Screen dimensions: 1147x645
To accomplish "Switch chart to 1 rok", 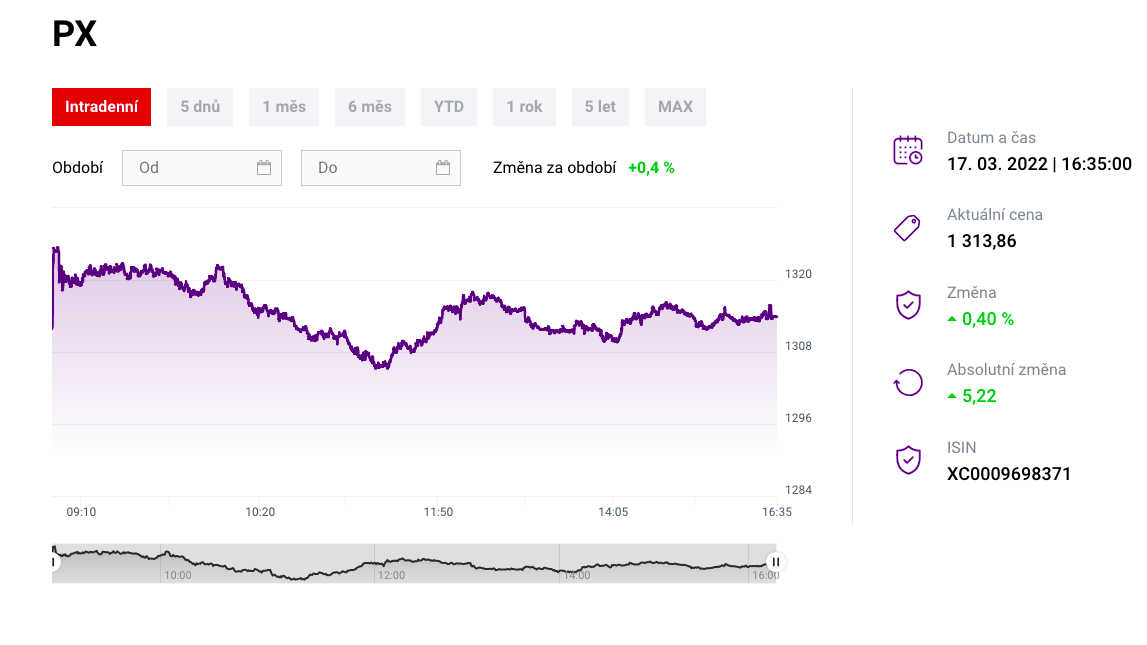I will coord(524,107).
